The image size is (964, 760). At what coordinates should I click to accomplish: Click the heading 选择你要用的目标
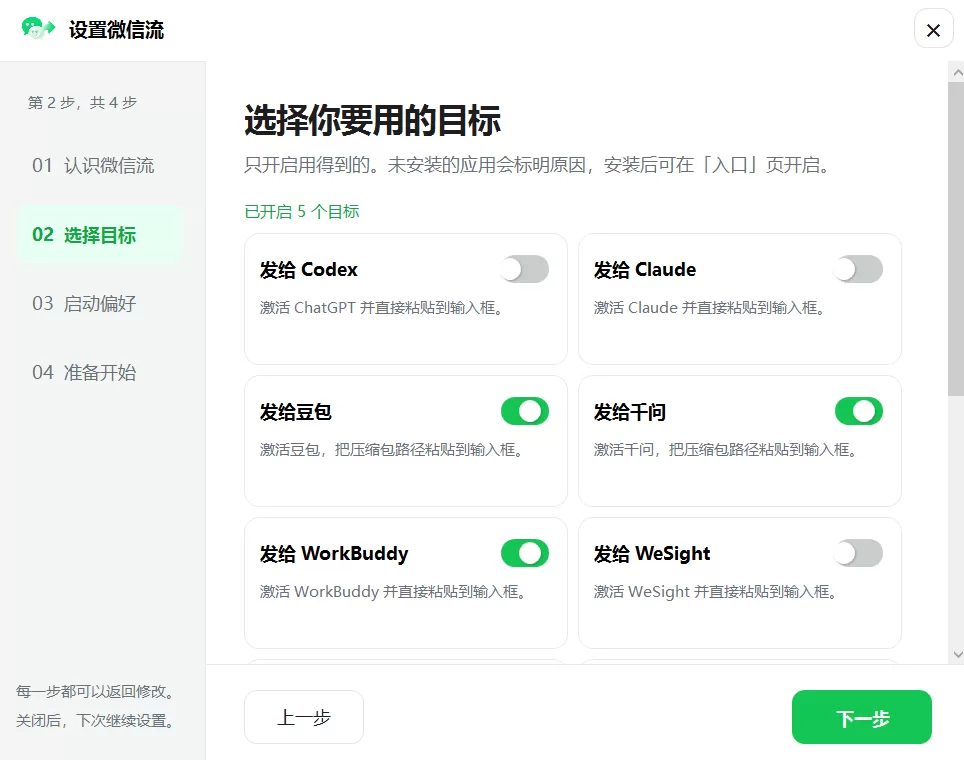tap(373, 120)
